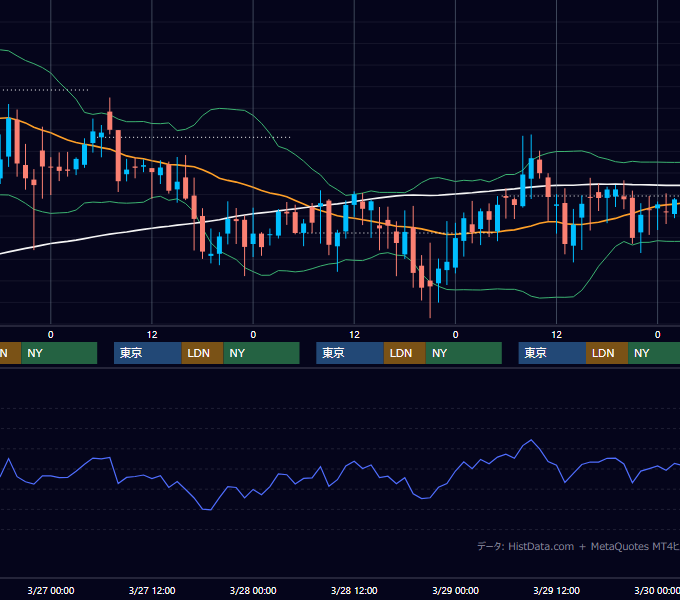Click the NY session block spanning 3/27 00:00
The image size is (680, 600).
point(59,353)
